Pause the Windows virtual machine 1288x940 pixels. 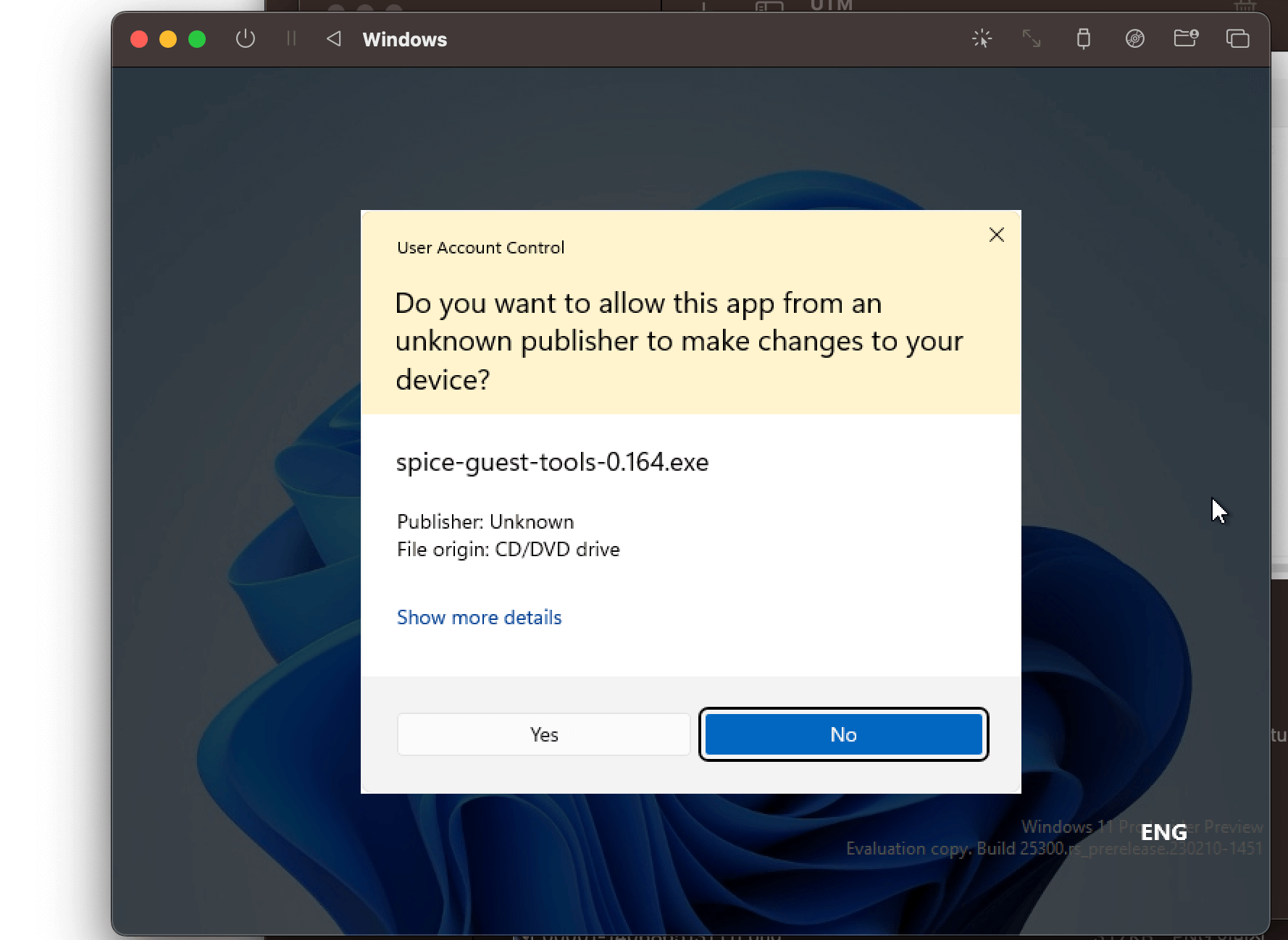(291, 38)
